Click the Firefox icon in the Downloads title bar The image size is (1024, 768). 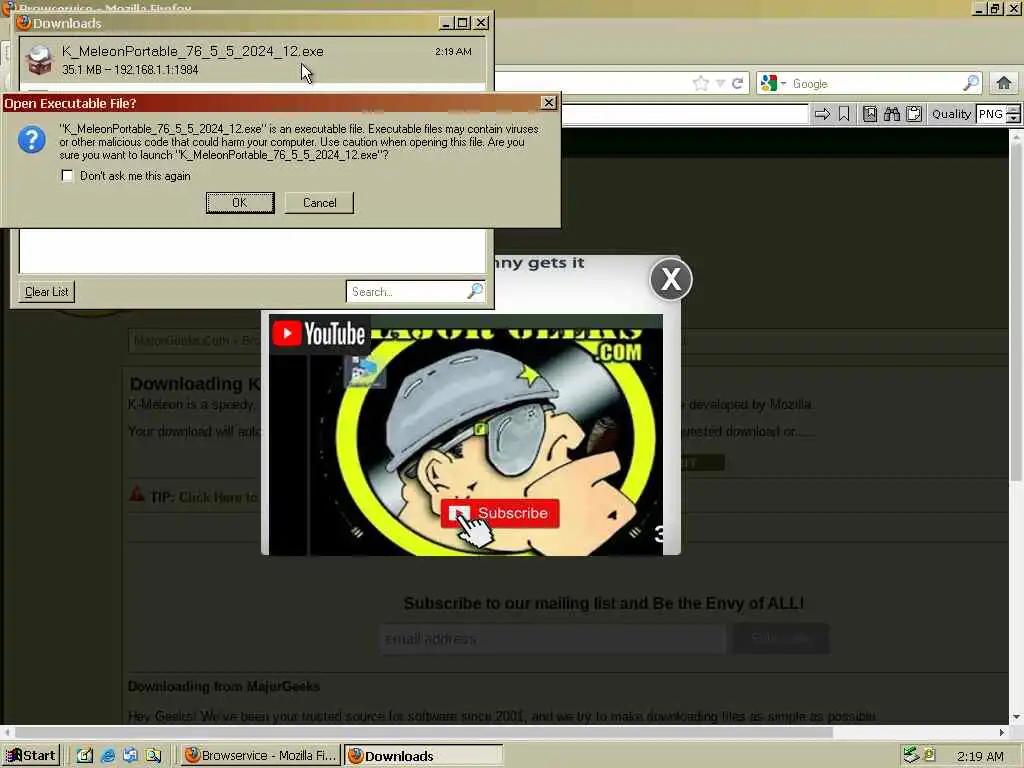[24, 23]
